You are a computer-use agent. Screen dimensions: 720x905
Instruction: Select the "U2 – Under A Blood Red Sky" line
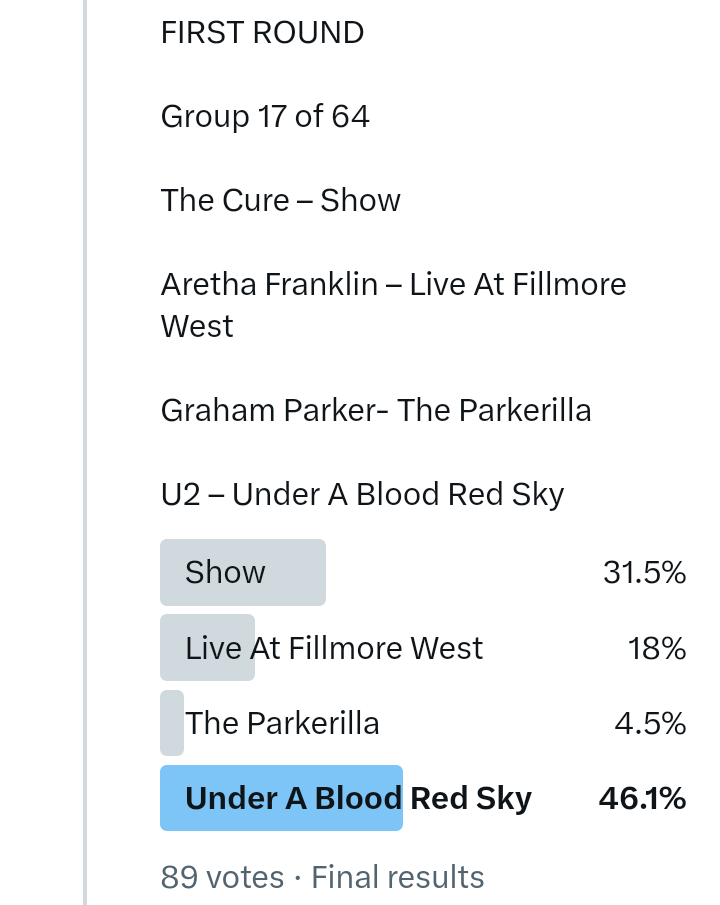tap(362, 495)
